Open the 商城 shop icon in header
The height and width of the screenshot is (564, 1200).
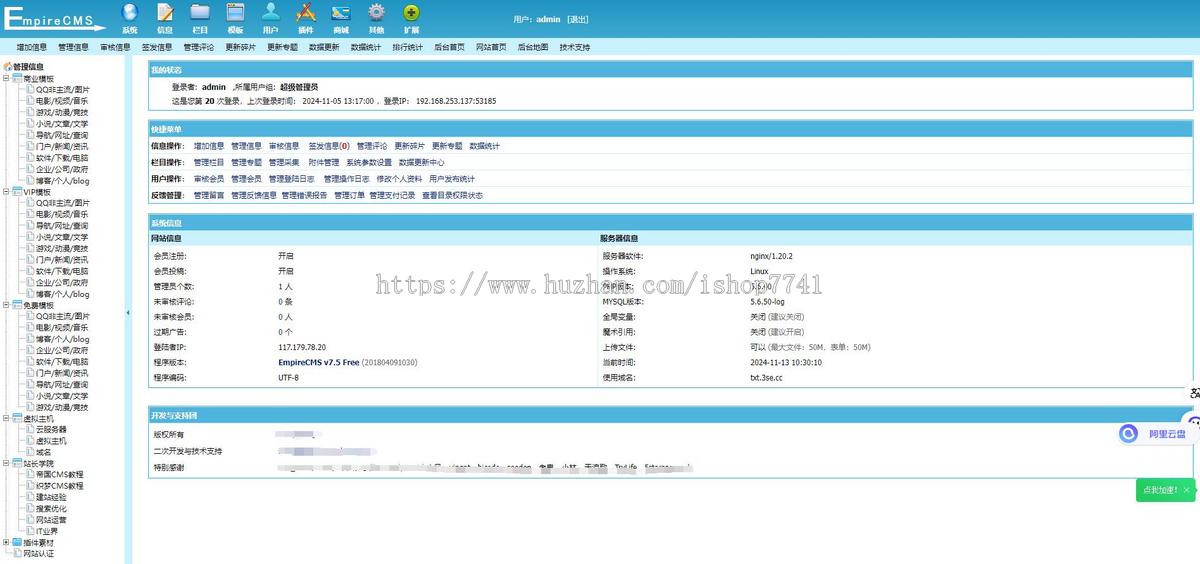tap(341, 12)
